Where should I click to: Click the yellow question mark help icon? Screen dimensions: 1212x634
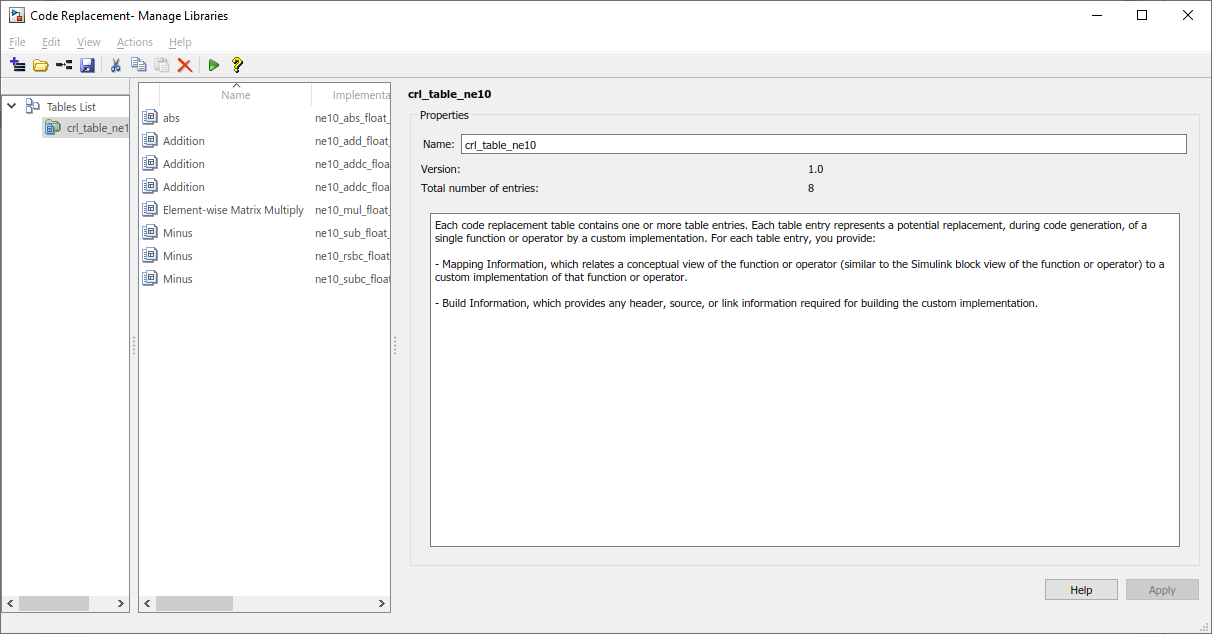pyautogui.click(x=237, y=65)
